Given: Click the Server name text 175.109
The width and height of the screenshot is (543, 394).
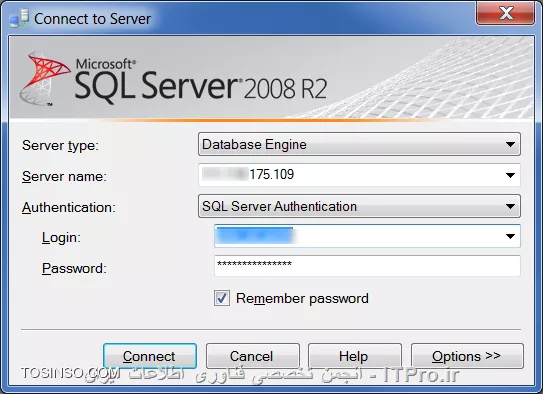Looking at the screenshot, I should (272, 174).
